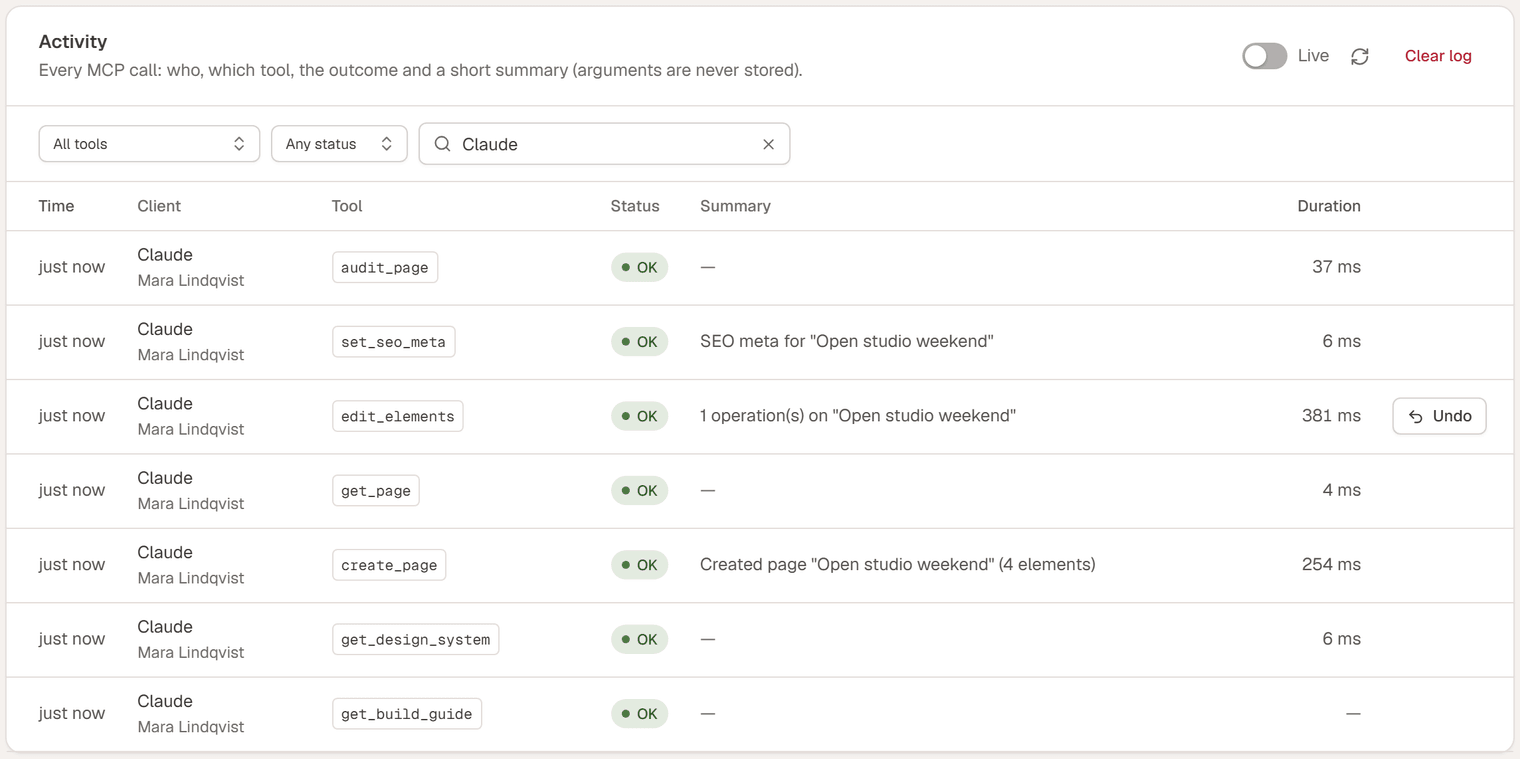Click the get_build_guide tool tag
This screenshot has width=1520, height=759.
(x=406, y=714)
